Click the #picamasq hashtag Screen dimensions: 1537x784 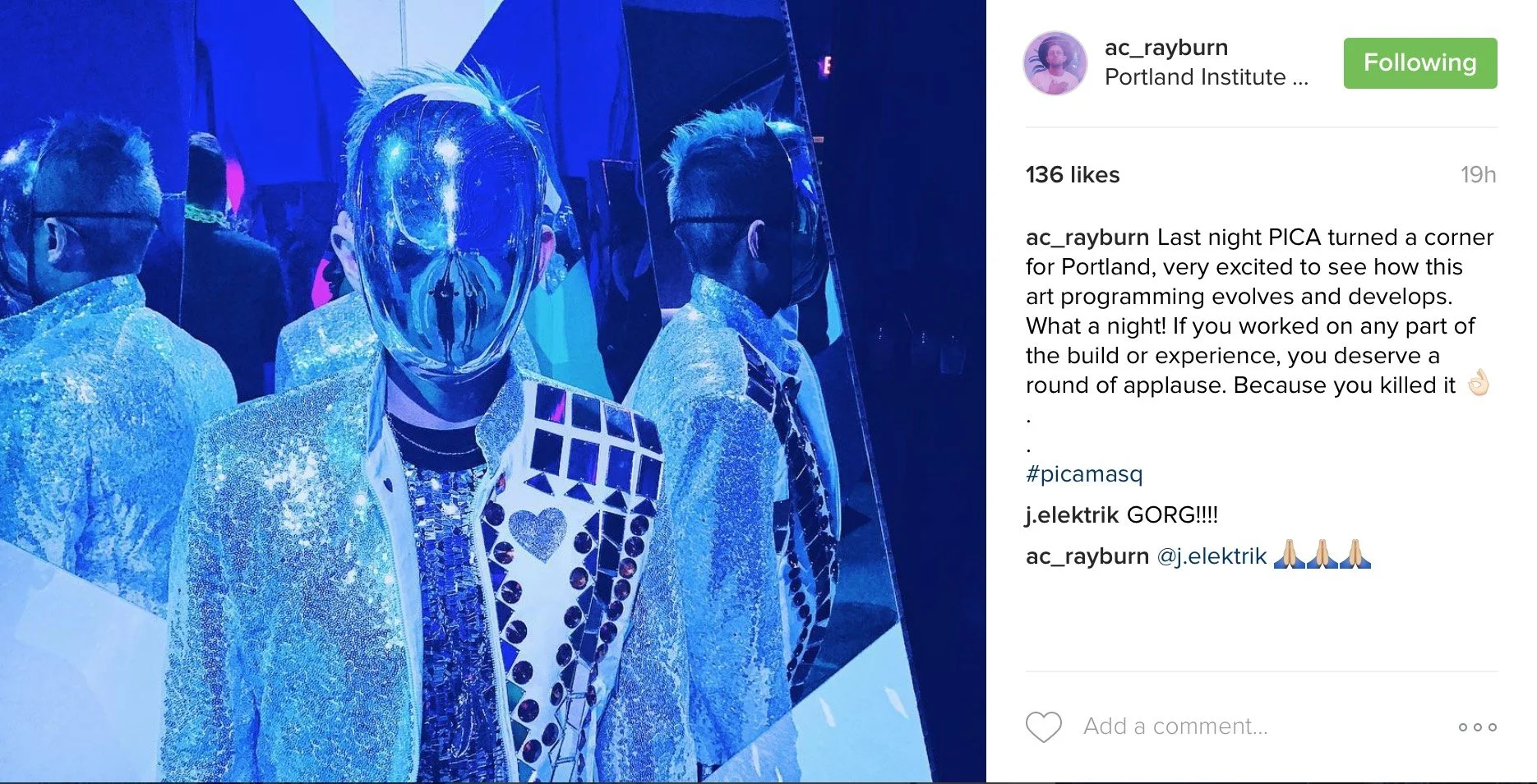click(1084, 474)
